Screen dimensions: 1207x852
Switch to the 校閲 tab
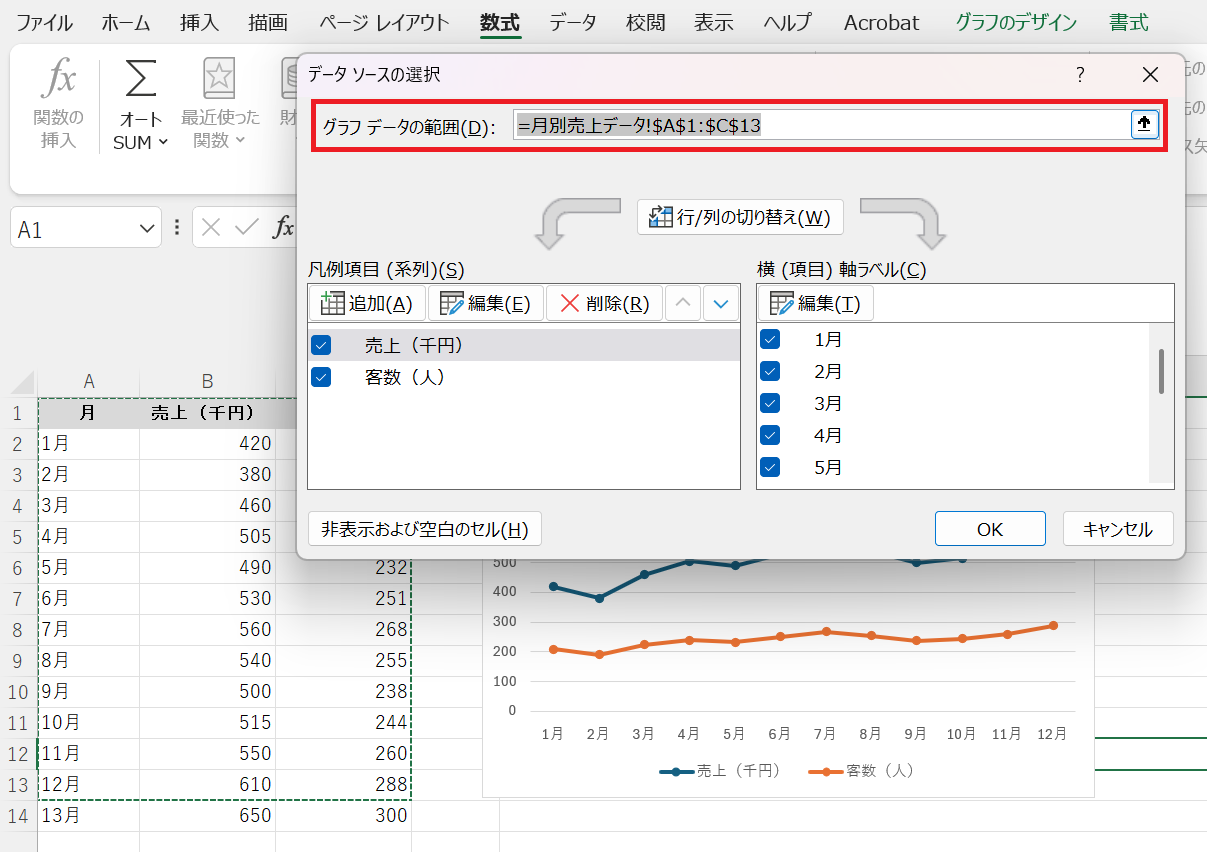[x=646, y=22]
